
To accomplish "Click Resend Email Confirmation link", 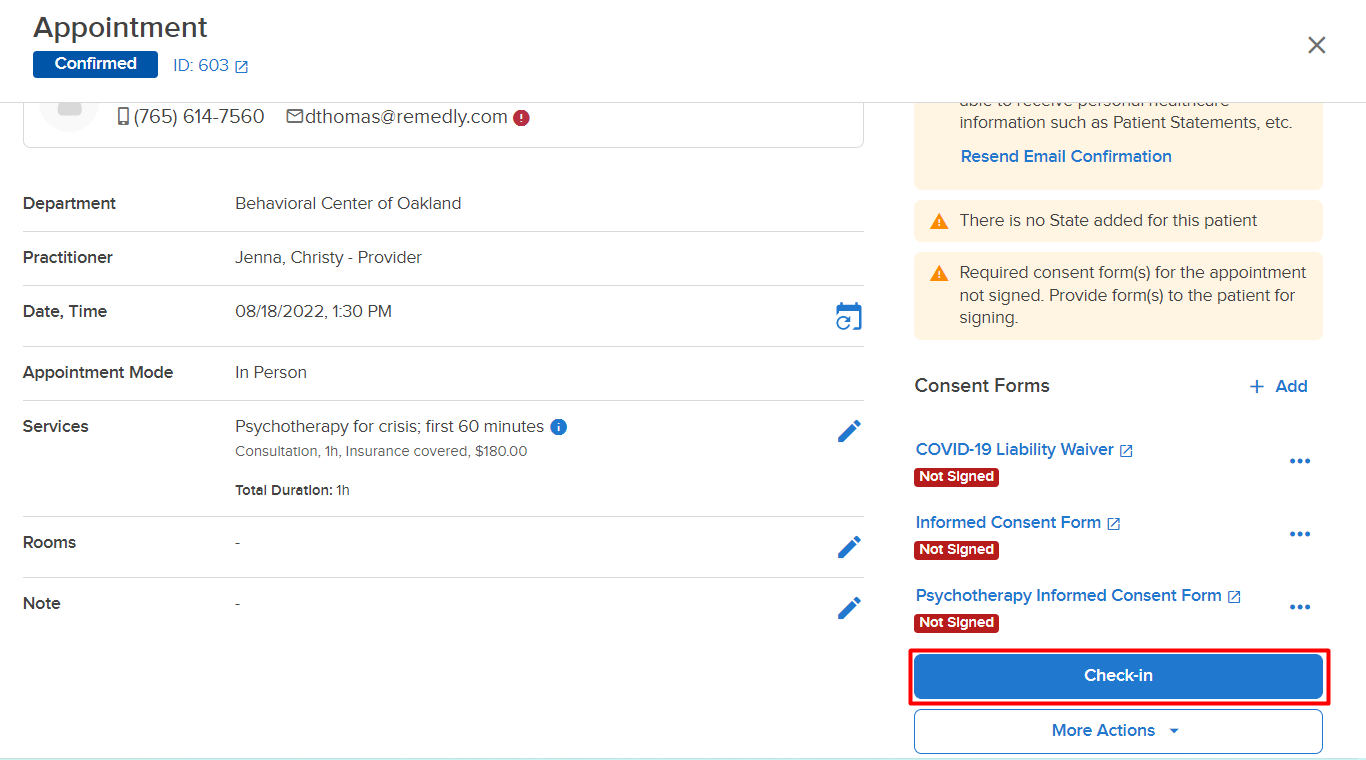I will click(1066, 156).
